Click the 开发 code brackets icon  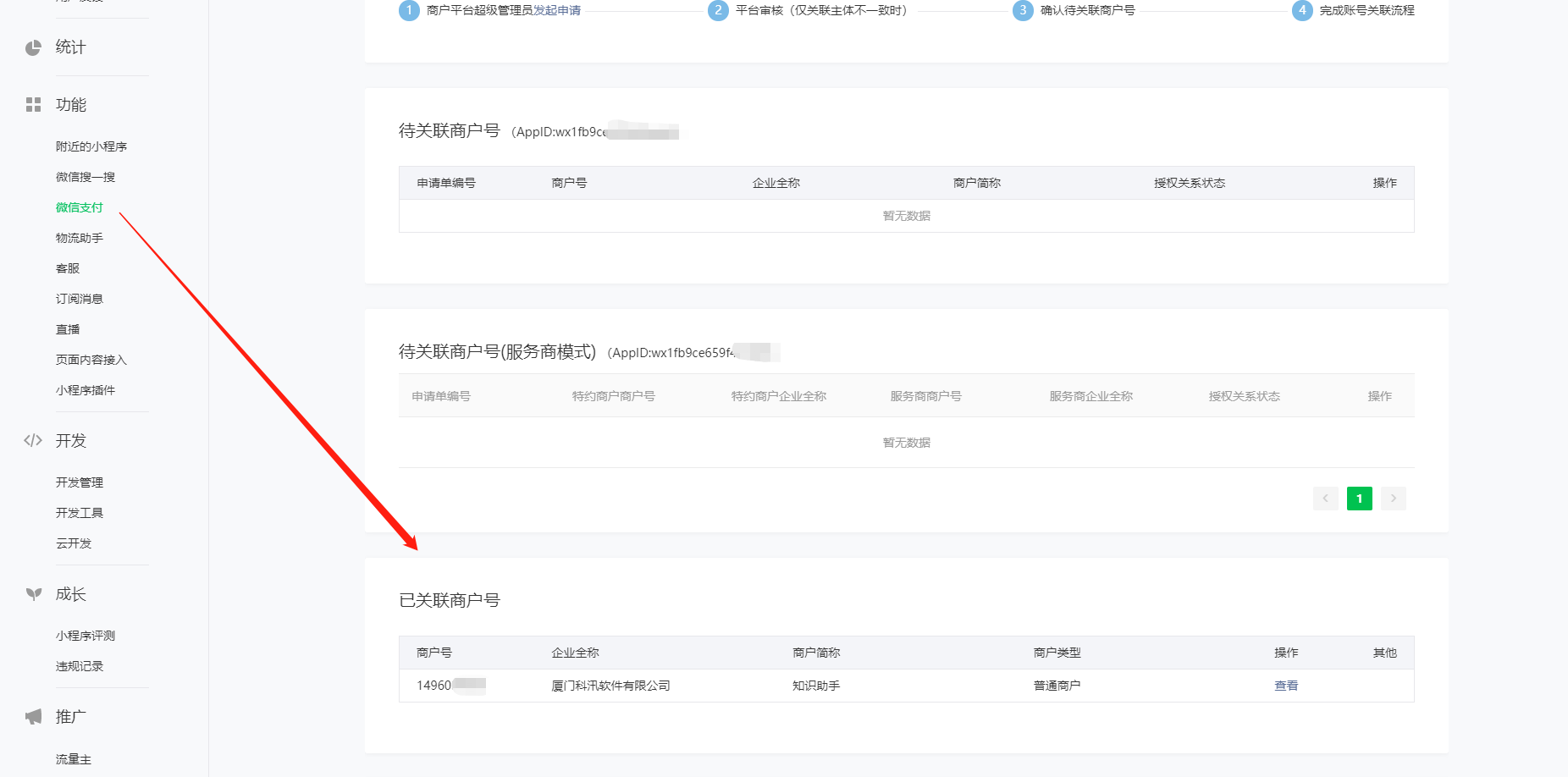[33, 440]
